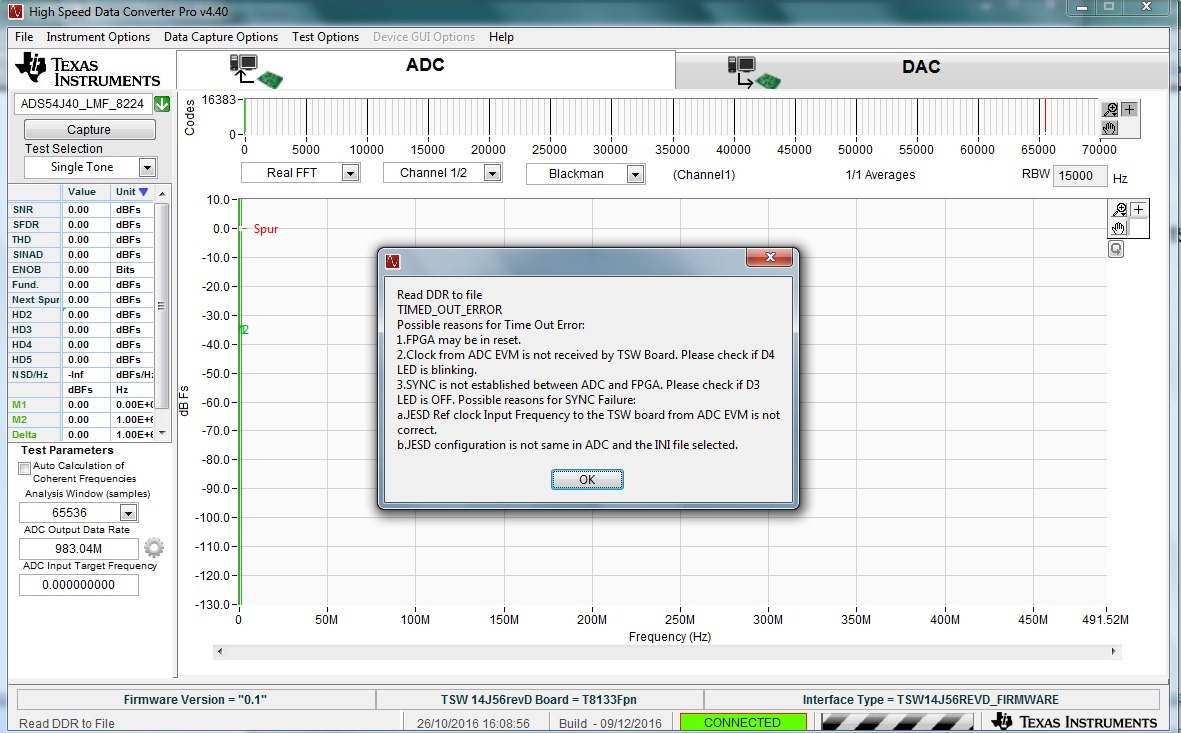Switch to the ADC tab

coord(426,69)
